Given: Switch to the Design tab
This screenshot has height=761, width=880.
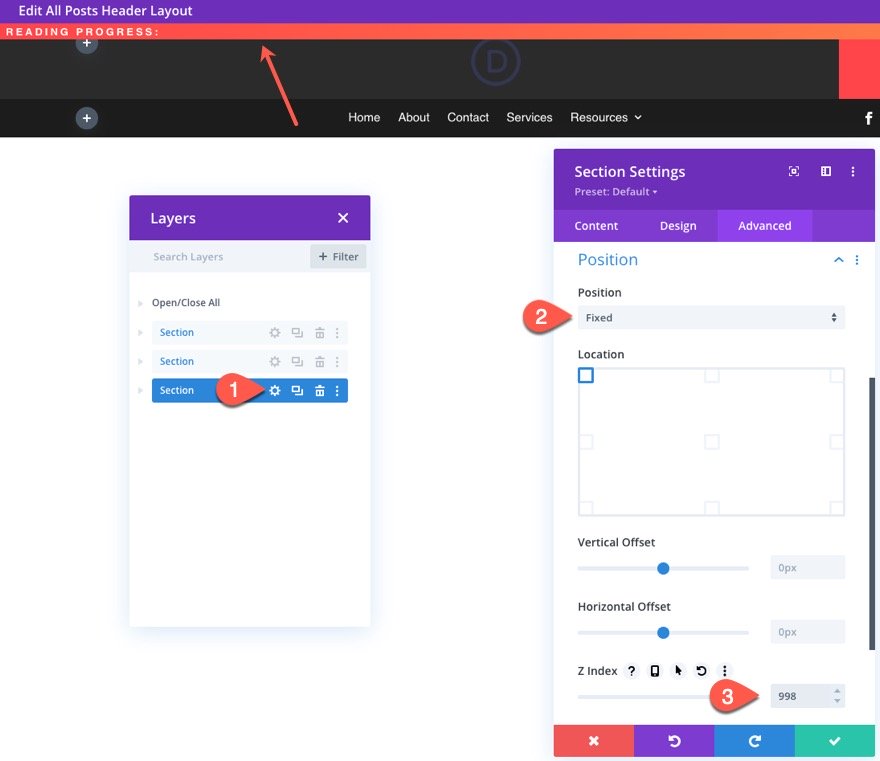Looking at the screenshot, I should click(x=678, y=226).
